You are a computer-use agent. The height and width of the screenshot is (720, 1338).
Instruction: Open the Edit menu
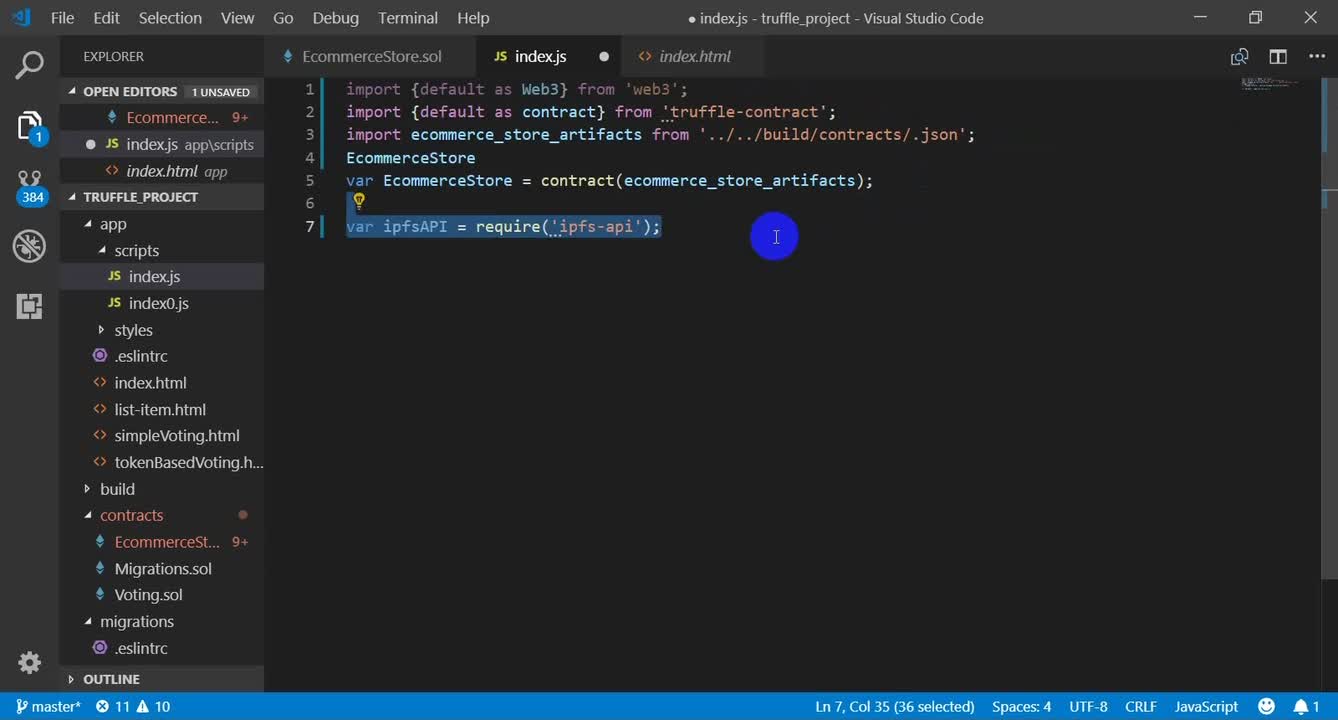106,18
